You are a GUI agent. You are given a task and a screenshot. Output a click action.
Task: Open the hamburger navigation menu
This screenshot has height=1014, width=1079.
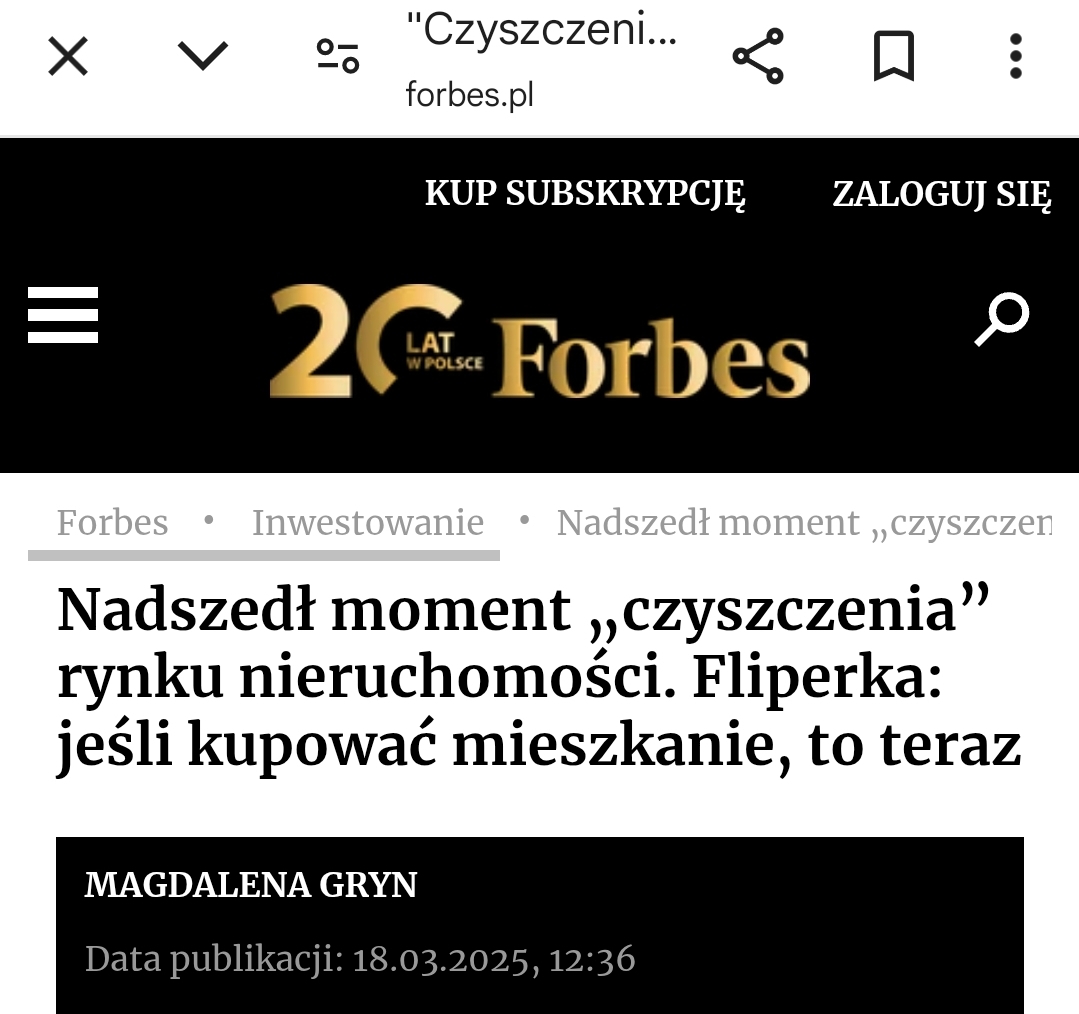(63, 315)
